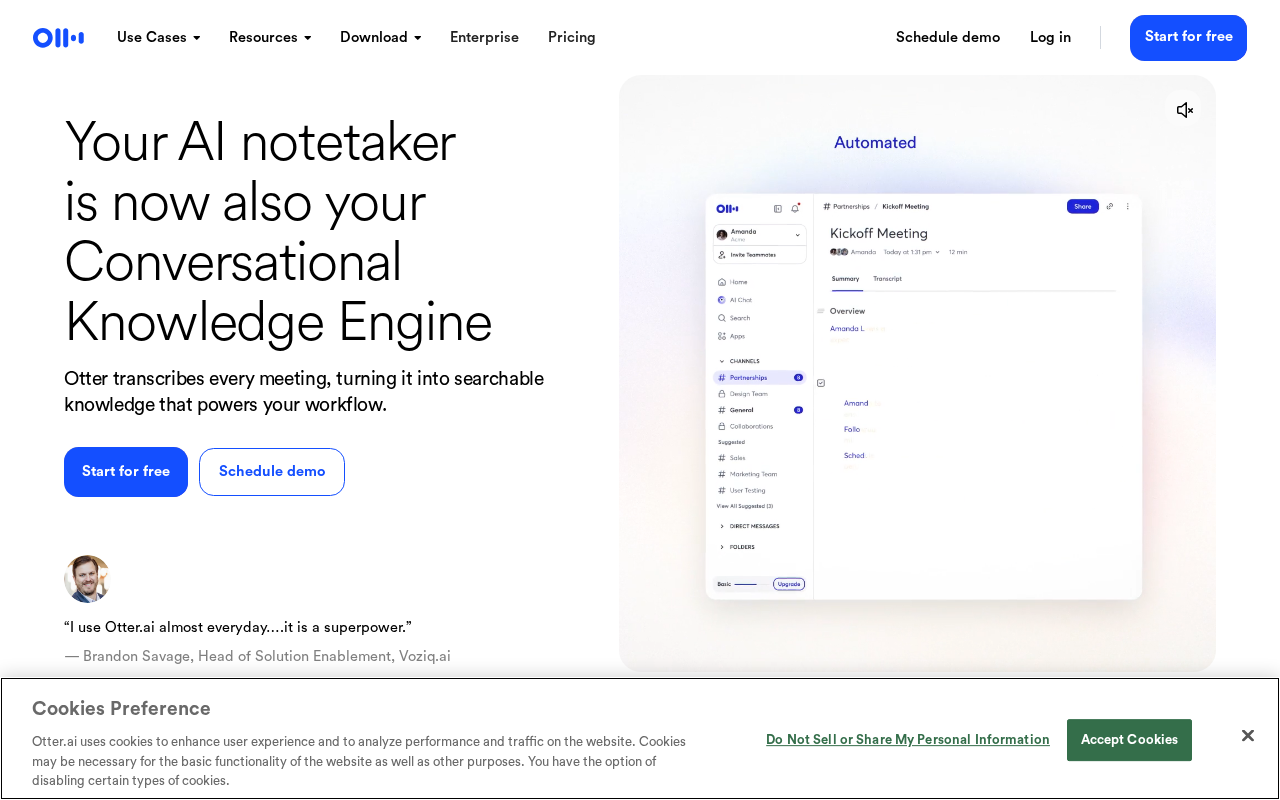
Task: Click the Automated label above demo
Action: [875, 143]
